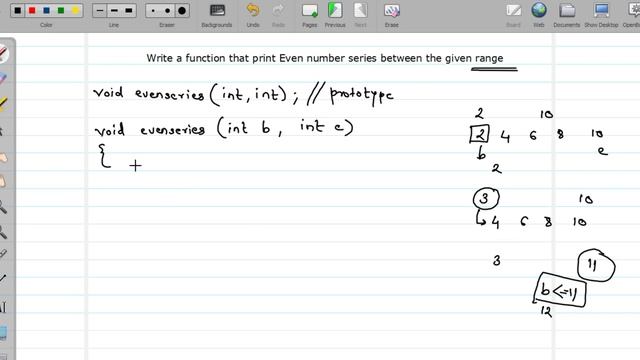Select the Highlighter tool in the side palette
The width and height of the screenshot is (640, 360).
point(3,104)
